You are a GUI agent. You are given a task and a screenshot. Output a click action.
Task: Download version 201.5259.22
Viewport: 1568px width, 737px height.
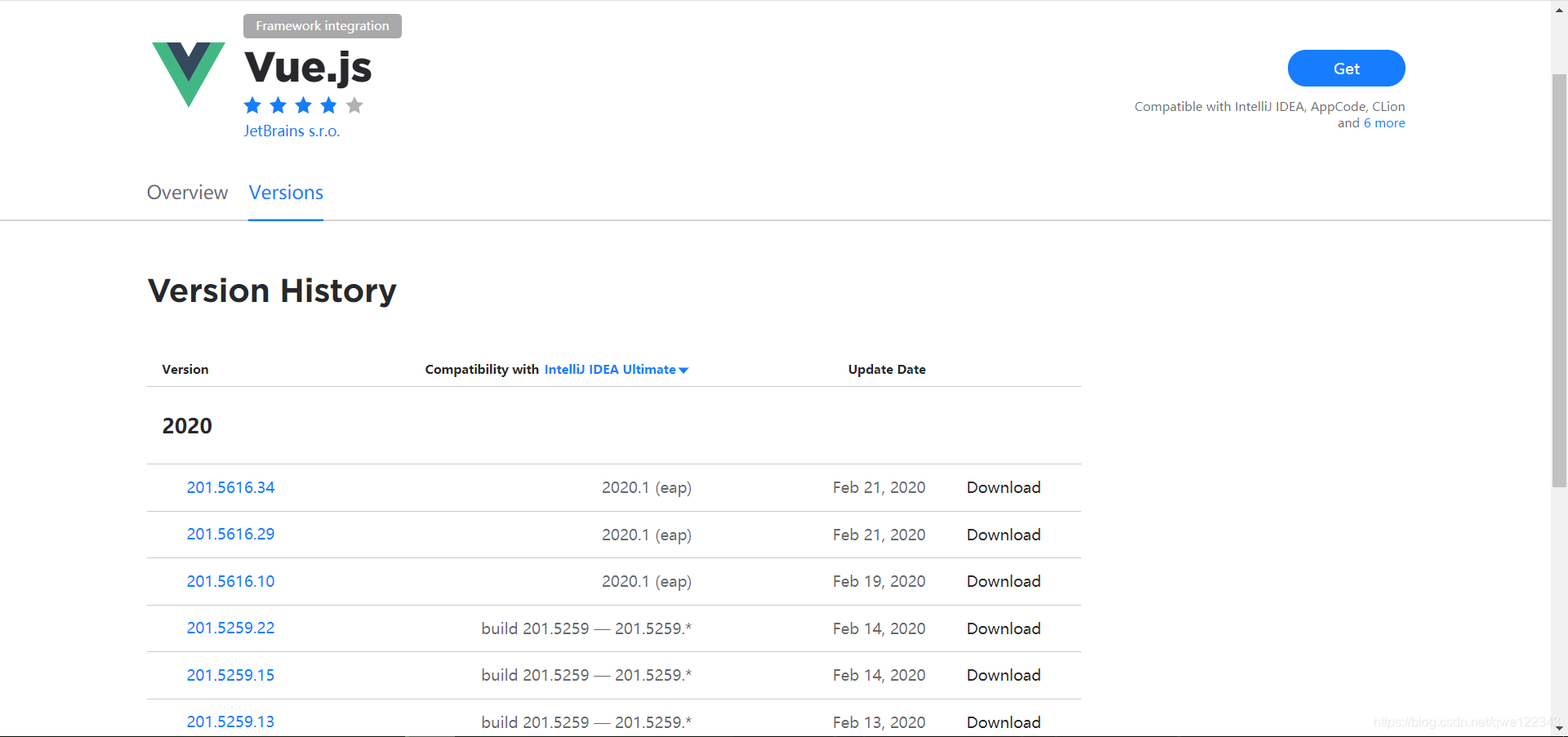point(1004,628)
